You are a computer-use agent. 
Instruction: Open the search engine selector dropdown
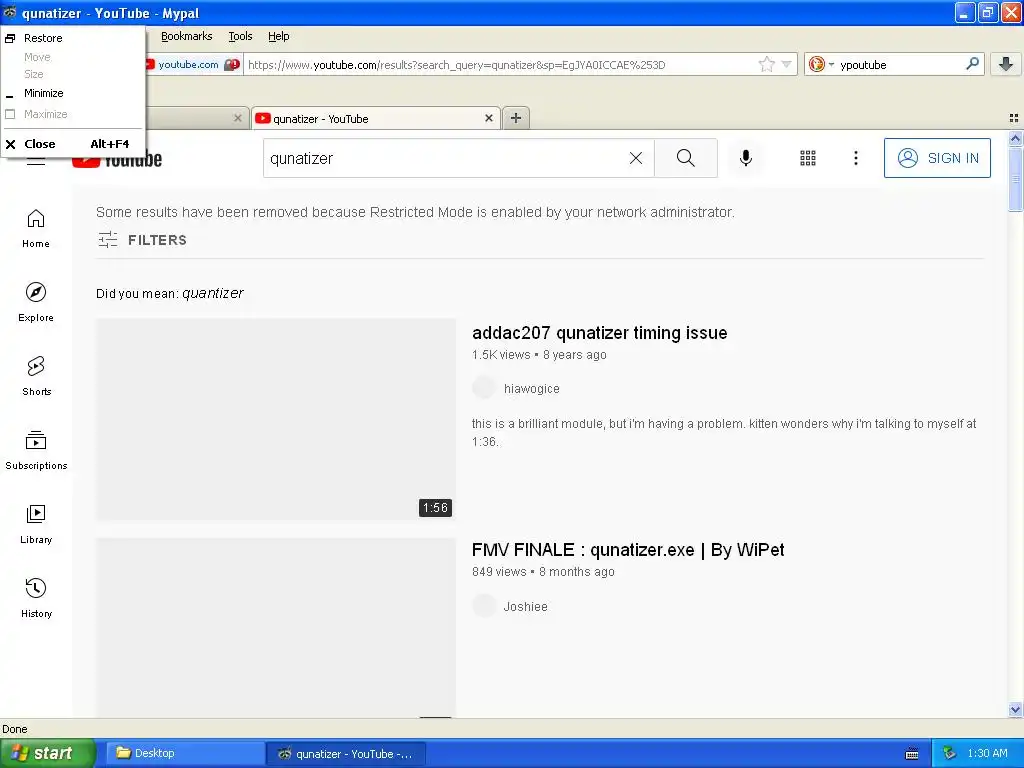click(x=822, y=64)
